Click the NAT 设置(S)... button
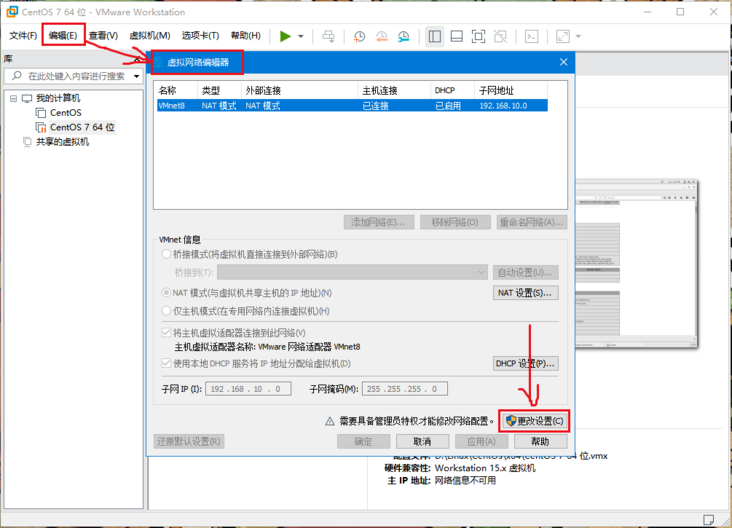The width and height of the screenshot is (732, 528). pos(526,293)
